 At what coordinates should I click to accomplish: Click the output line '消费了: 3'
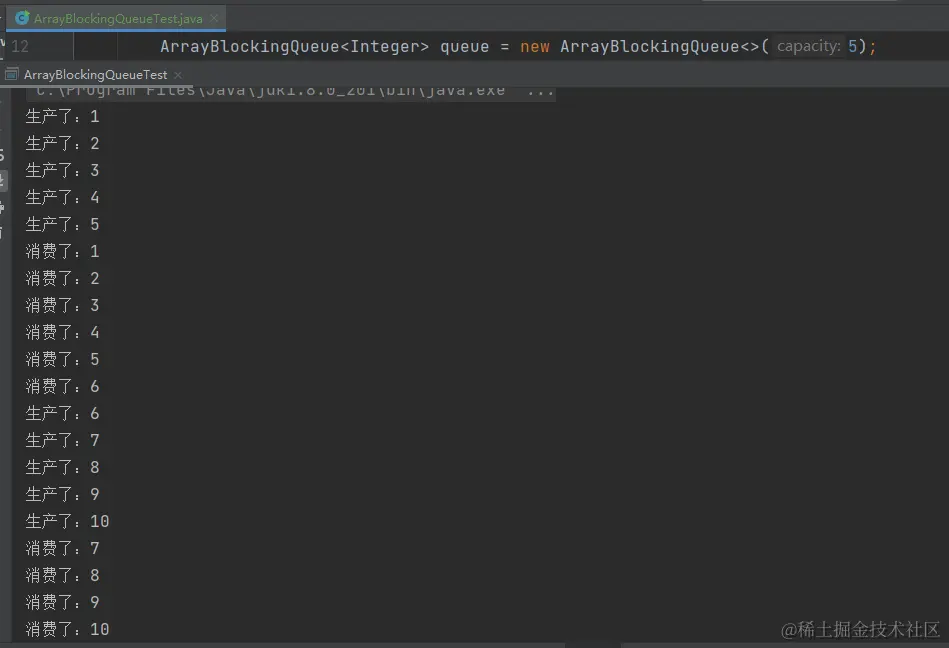[62, 305]
